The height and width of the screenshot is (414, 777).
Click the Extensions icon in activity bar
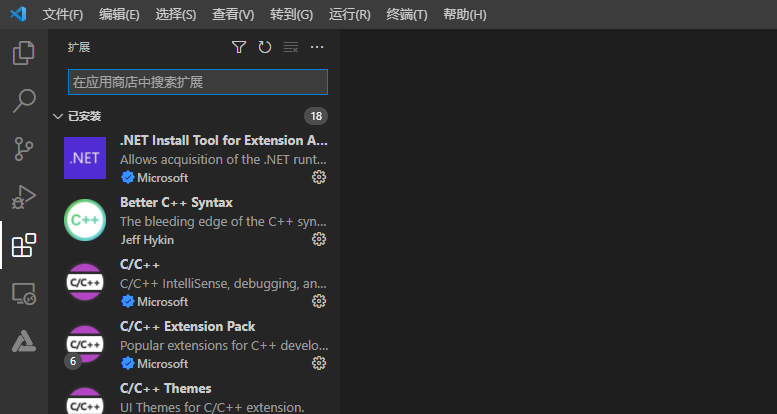(23, 245)
